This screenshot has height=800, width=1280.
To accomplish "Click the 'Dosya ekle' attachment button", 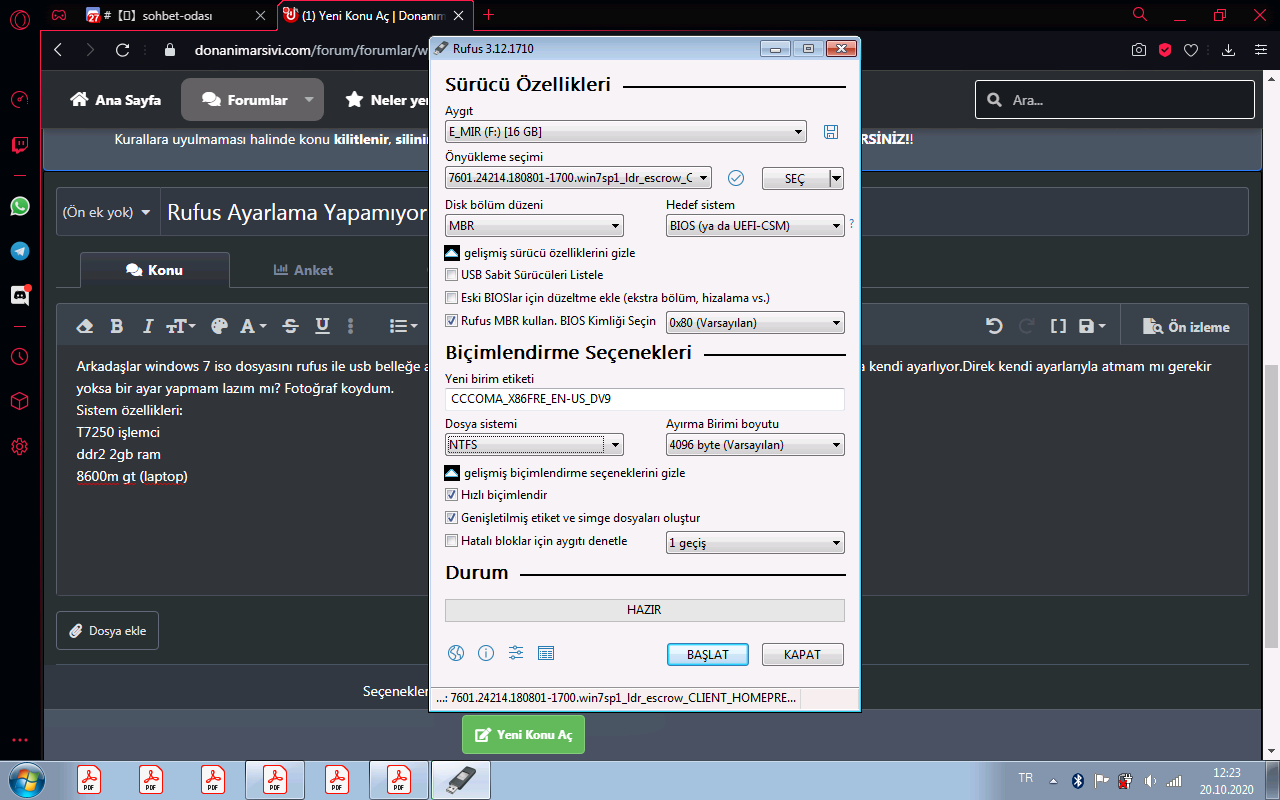I will point(108,631).
